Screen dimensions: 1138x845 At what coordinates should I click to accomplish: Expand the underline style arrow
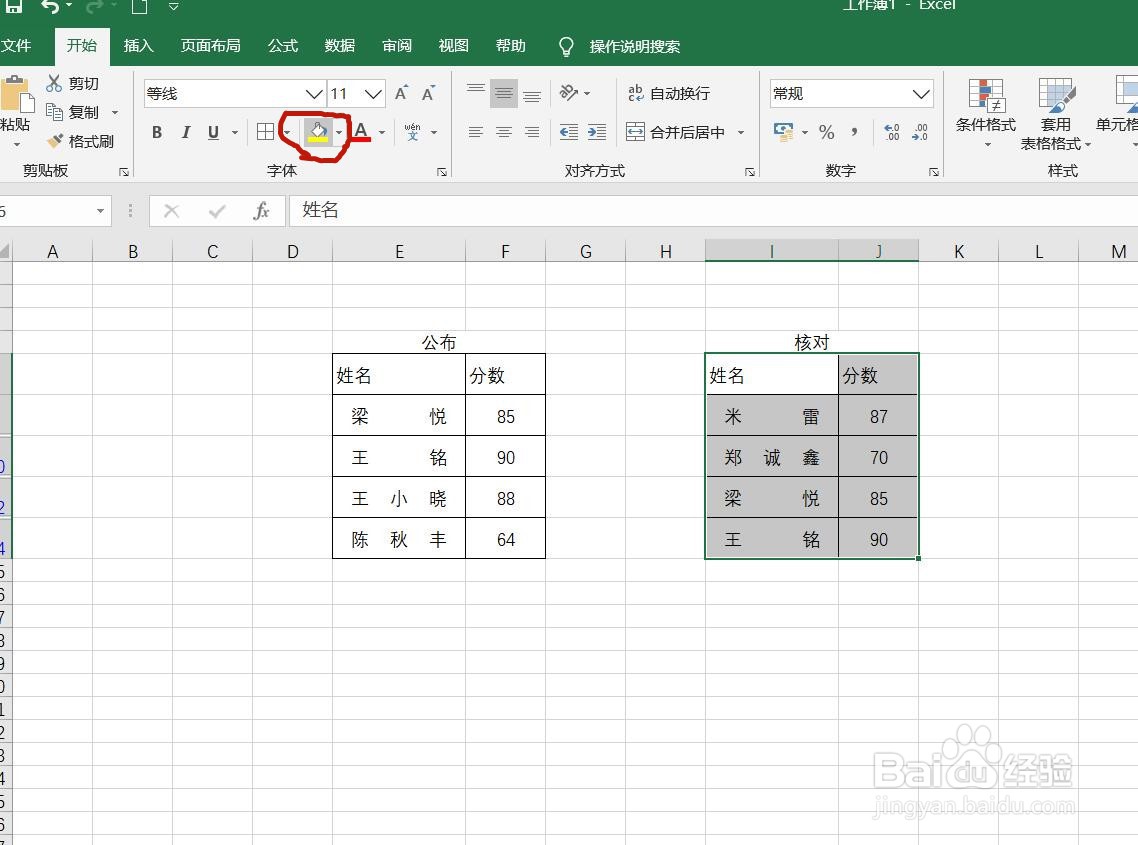coord(234,132)
